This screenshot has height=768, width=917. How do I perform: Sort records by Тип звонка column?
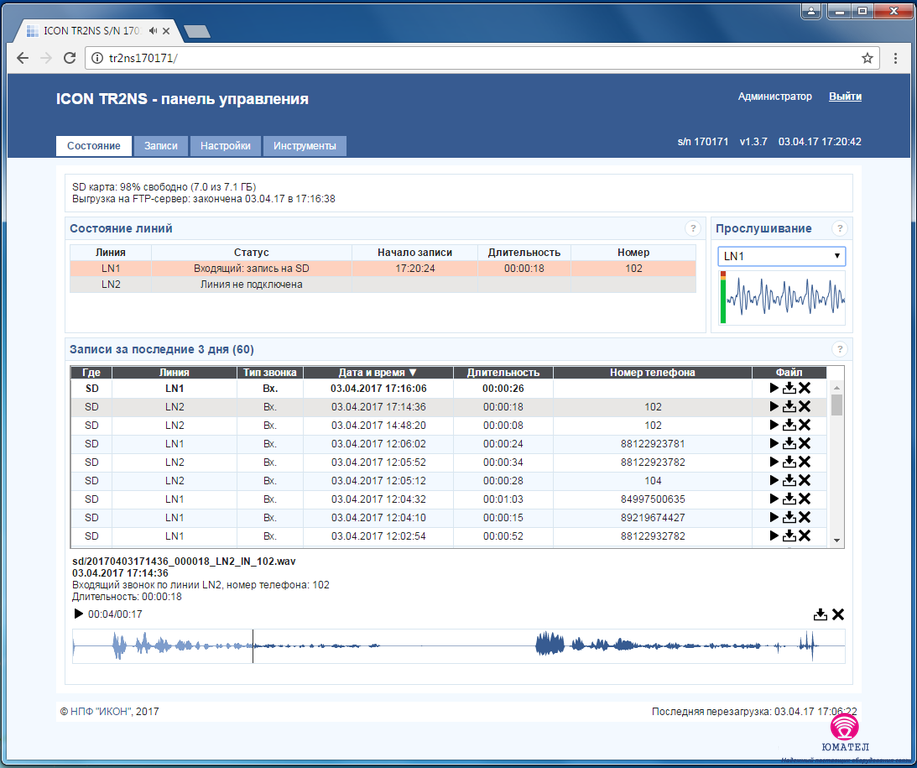pos(270,372)
